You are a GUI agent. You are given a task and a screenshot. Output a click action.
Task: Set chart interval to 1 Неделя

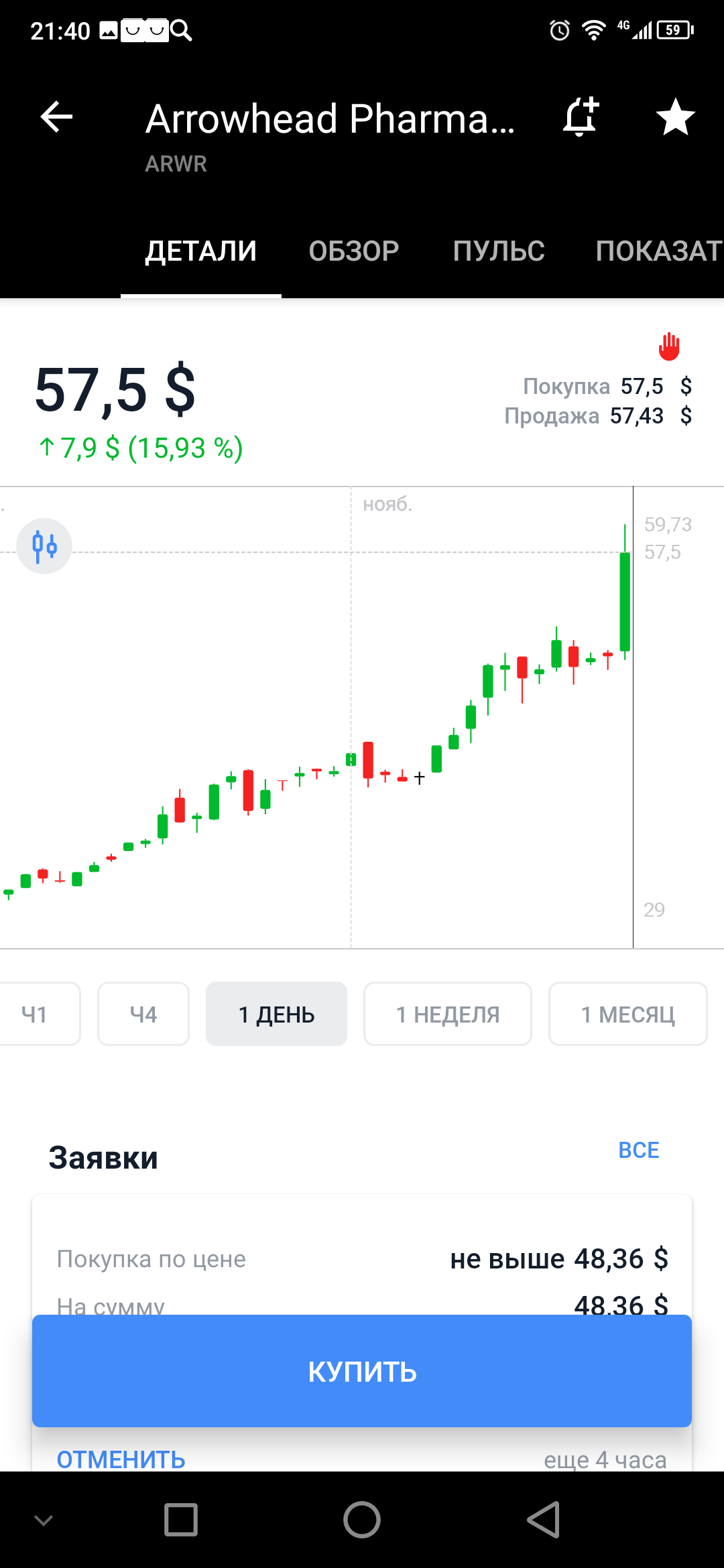pyautogui.click(x=448, y=1014)
